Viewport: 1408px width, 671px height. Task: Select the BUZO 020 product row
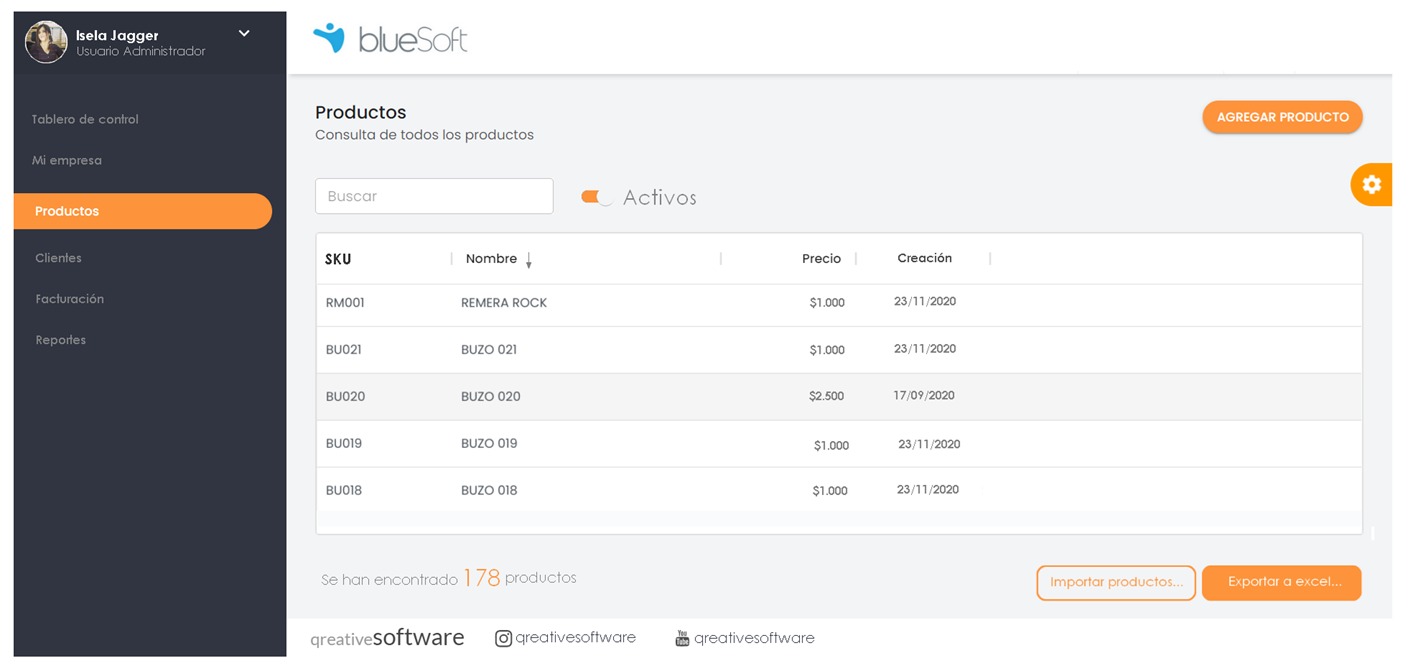coord(700,396)
